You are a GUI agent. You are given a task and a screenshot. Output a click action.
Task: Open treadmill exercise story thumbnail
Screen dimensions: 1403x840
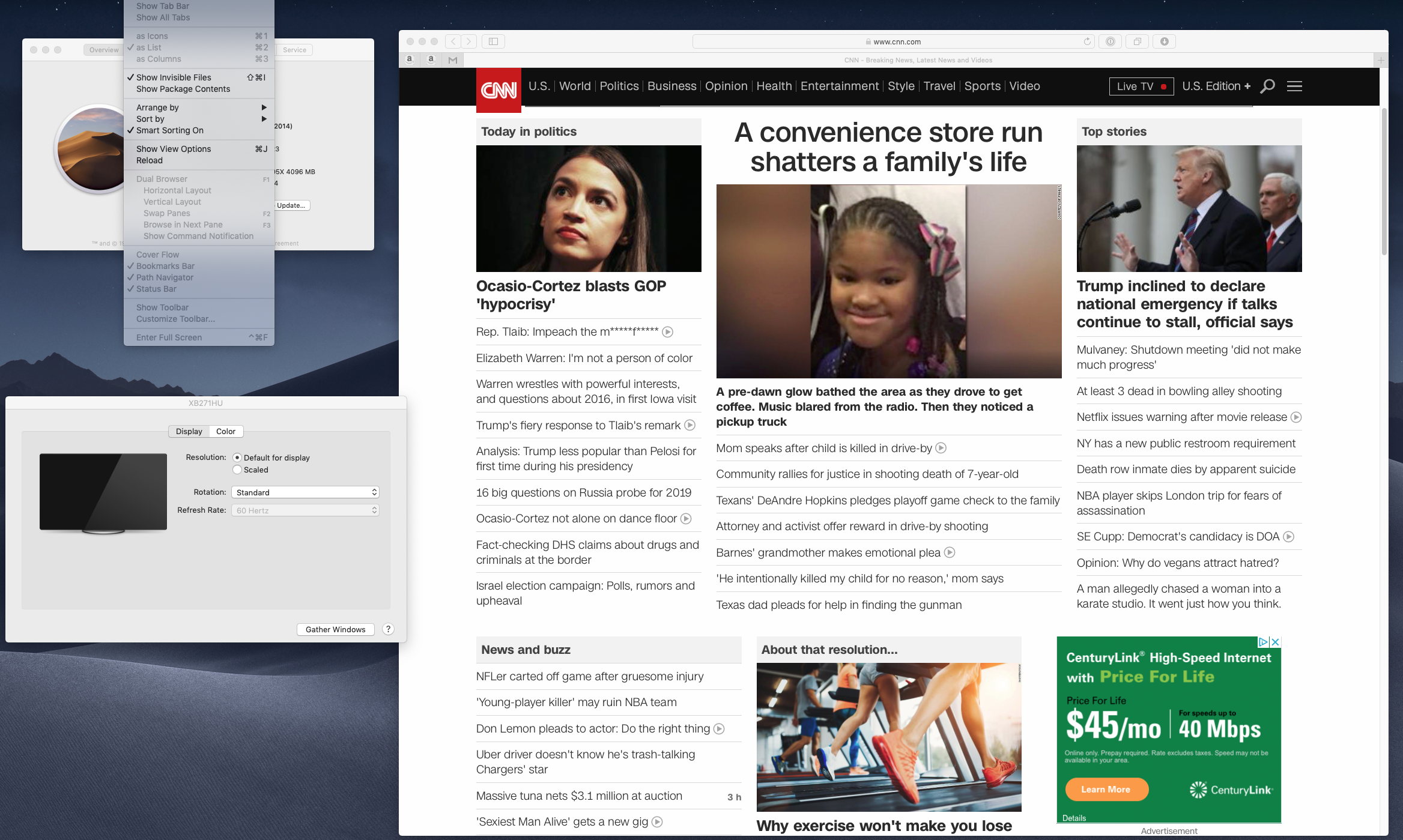coord(888,737)
